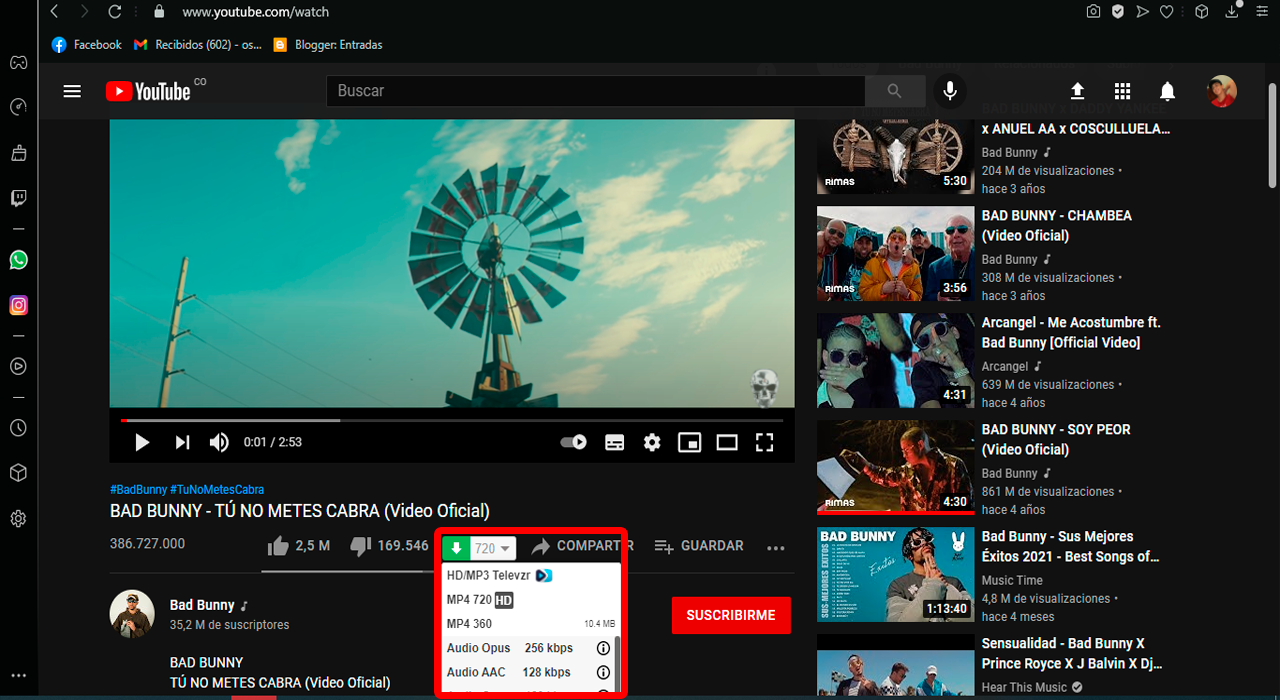Click the download menu scrollbar

[616, 665]
